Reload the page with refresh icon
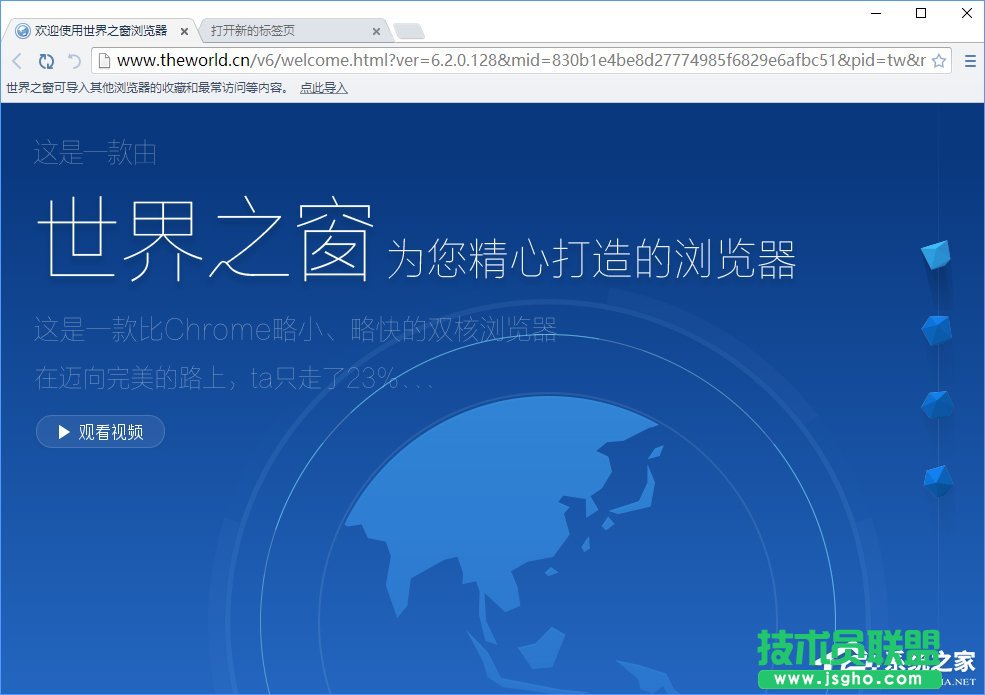Viewport: 985px width, 695px height. click(46, 61)
